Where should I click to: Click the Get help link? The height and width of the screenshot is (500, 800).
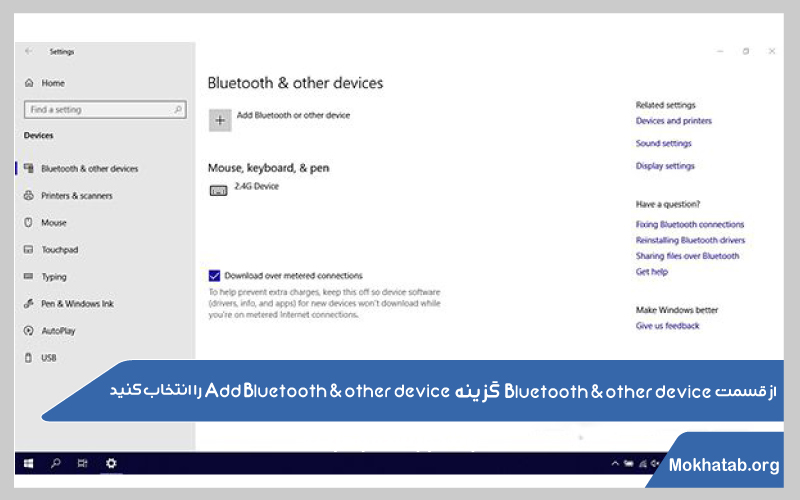[652, 272]
